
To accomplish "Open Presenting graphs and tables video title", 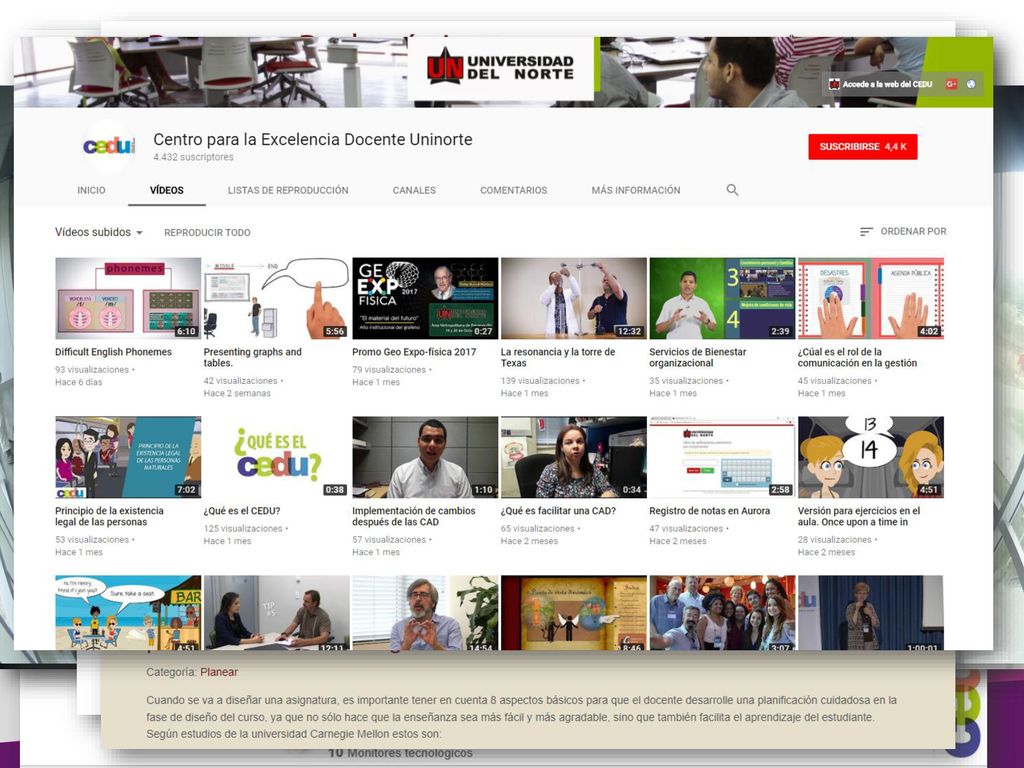I will pos(252,357).
